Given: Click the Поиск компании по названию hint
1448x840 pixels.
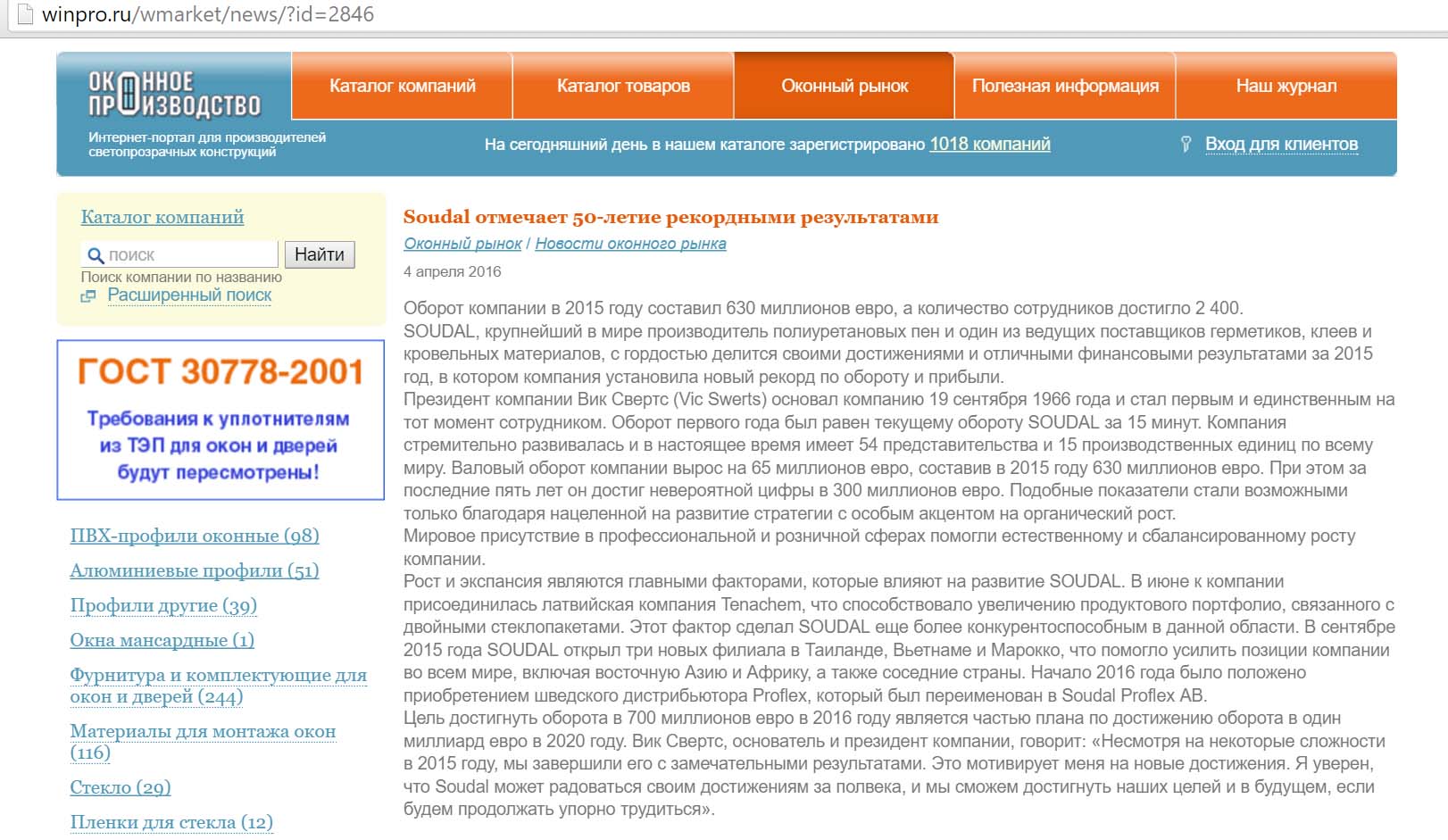Looking at the screenshot, I should (181, 277).
